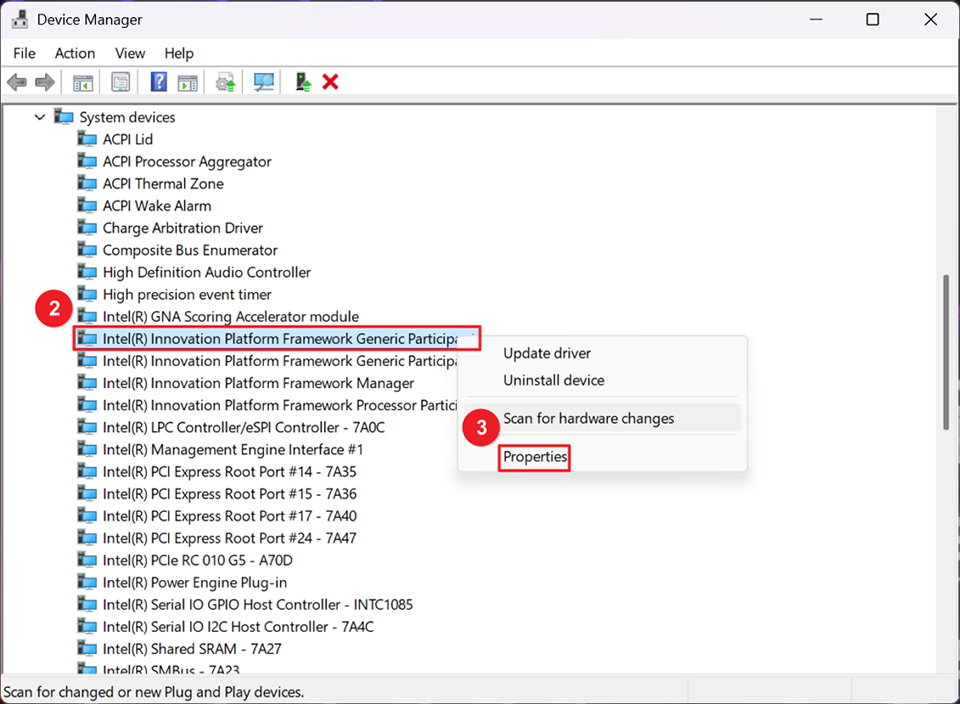Select Intel(R) PCIe RC 010 G5 - A70D
Image resolution: width=960 pixels, height=704 pixels.
197,560
